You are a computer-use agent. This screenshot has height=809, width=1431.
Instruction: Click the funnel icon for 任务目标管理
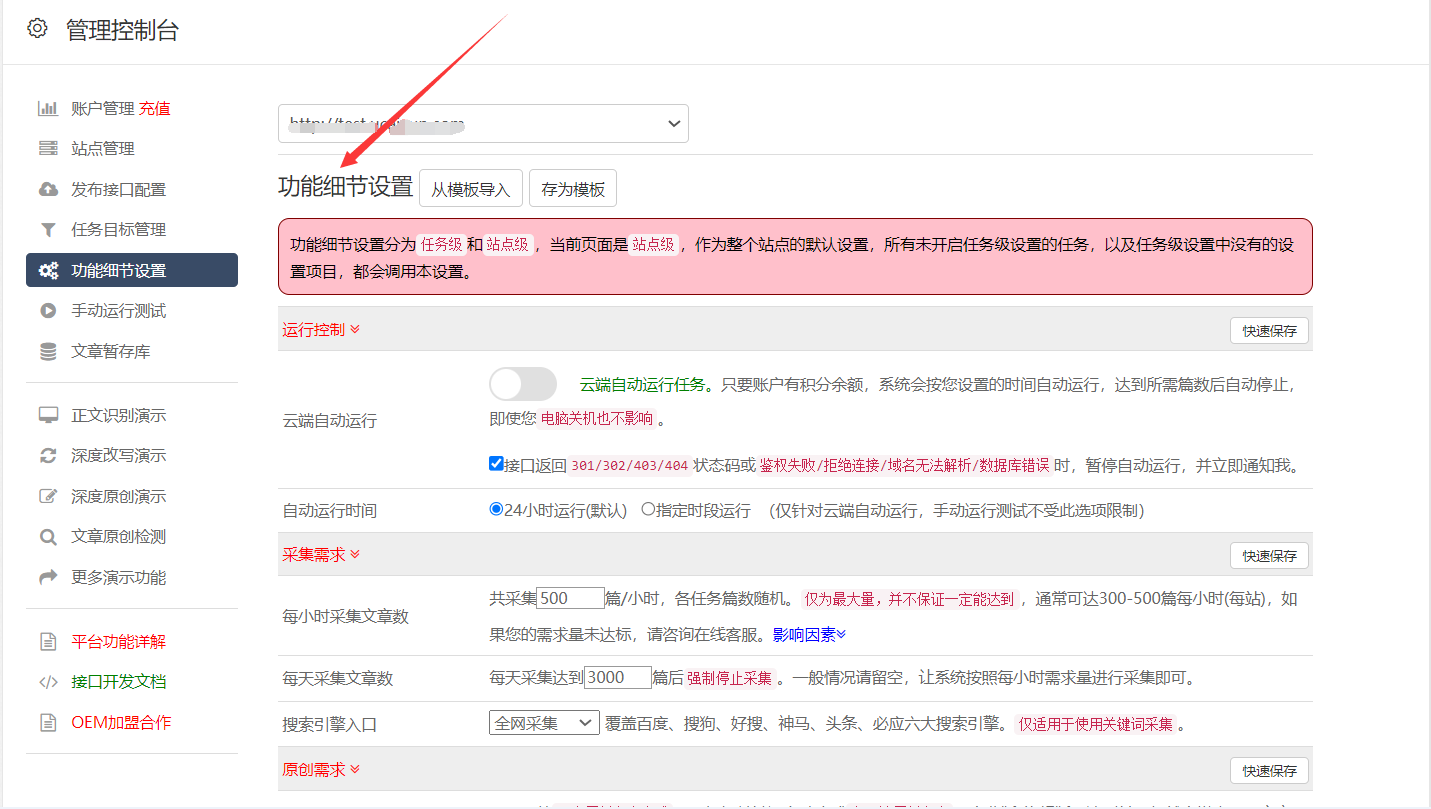pyautogui.click(x=48, y=230)
